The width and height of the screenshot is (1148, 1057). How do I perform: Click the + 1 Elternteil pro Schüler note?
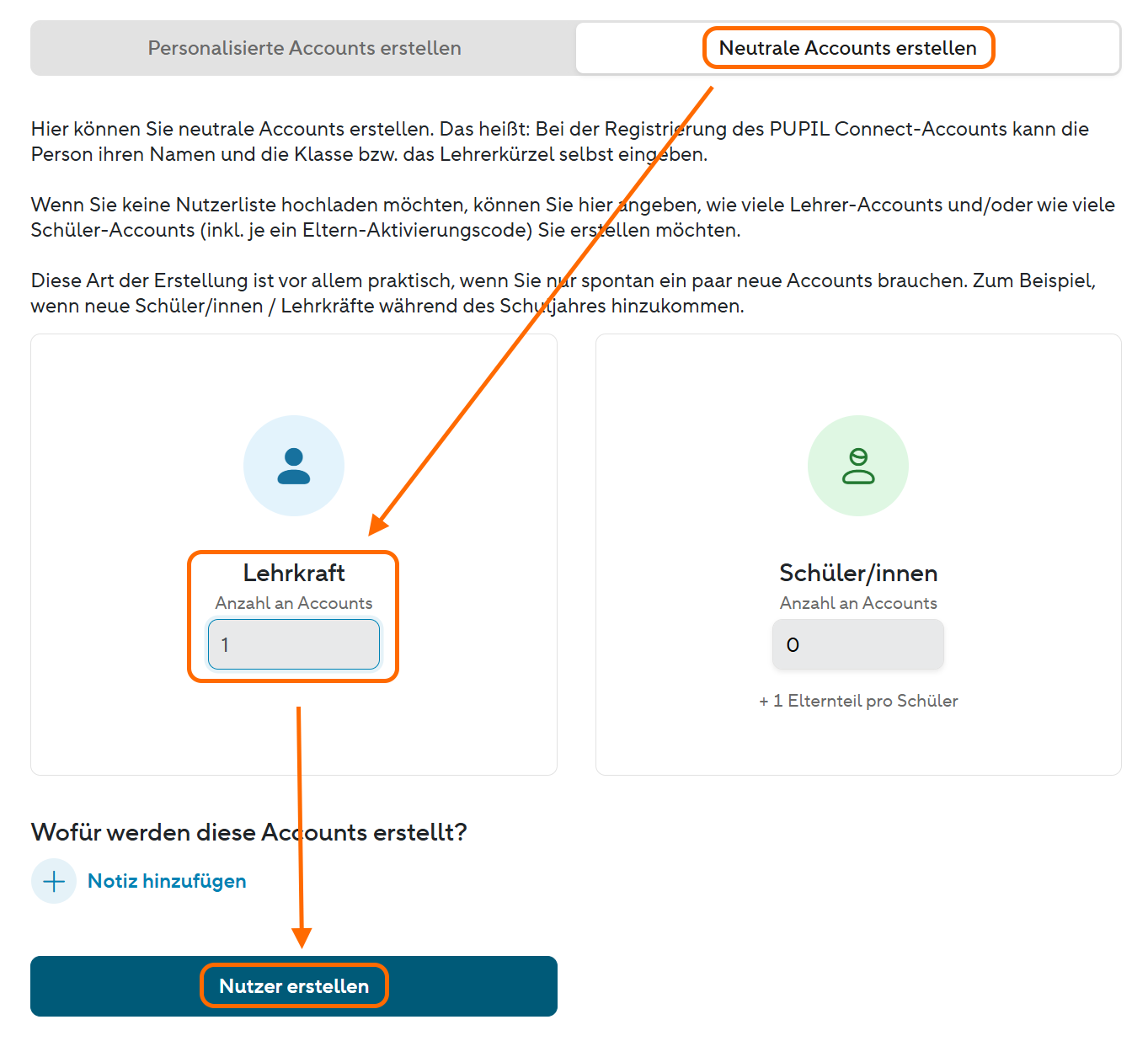click(x=858, y=701)
